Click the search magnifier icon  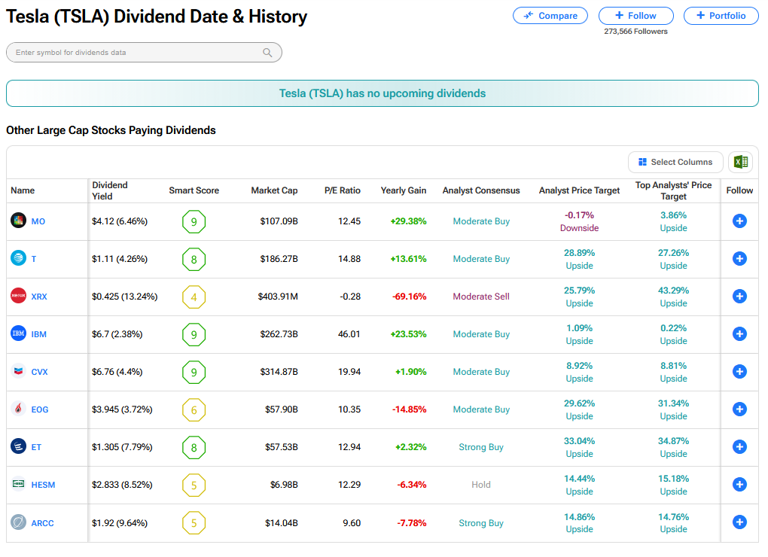pos(268,53)
